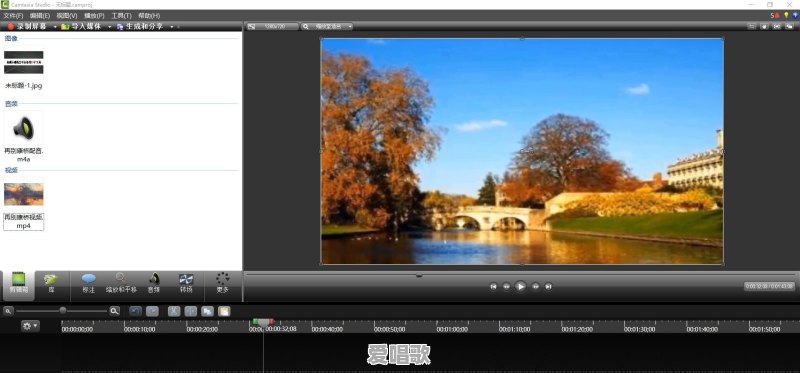Viewport: 800px width, 373px height.
Task: Click the blue shield icon in menu bar
Action: tap(795, 16)
